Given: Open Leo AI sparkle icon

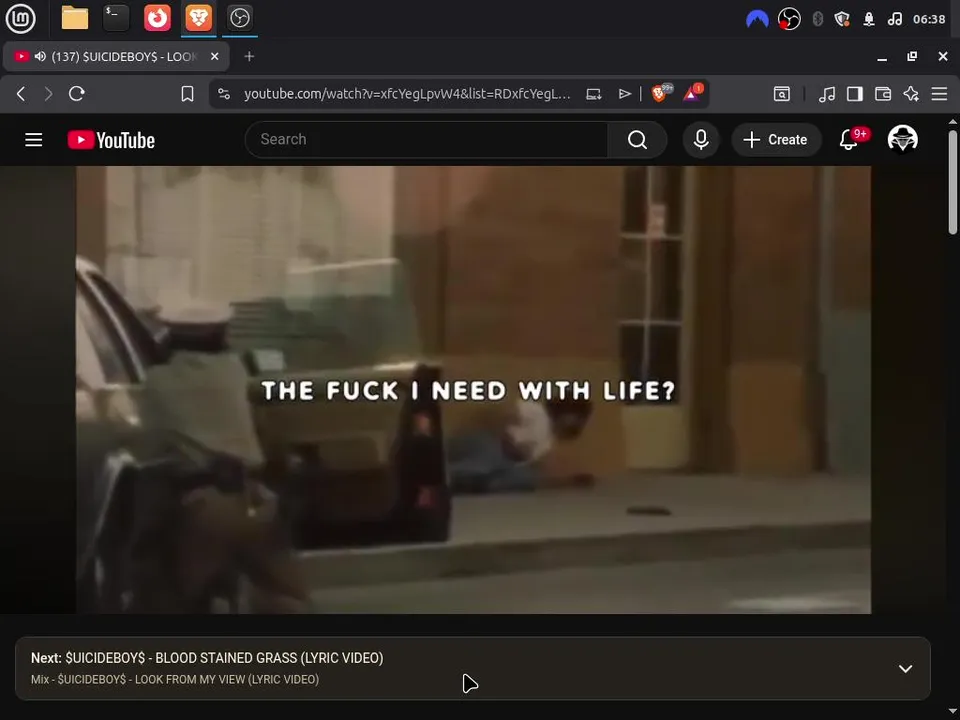Looking at the screenshot, I should point(911,94).
